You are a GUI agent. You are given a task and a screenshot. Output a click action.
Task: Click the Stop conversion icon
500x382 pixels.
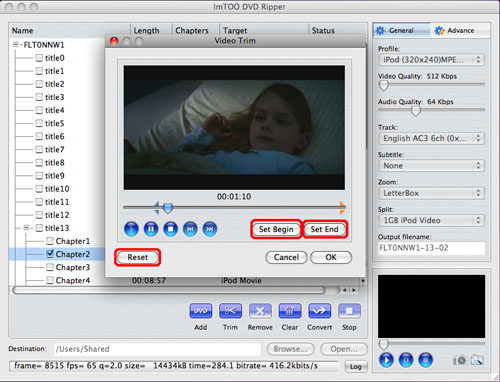pyautogui.click(x=349, y=311)
